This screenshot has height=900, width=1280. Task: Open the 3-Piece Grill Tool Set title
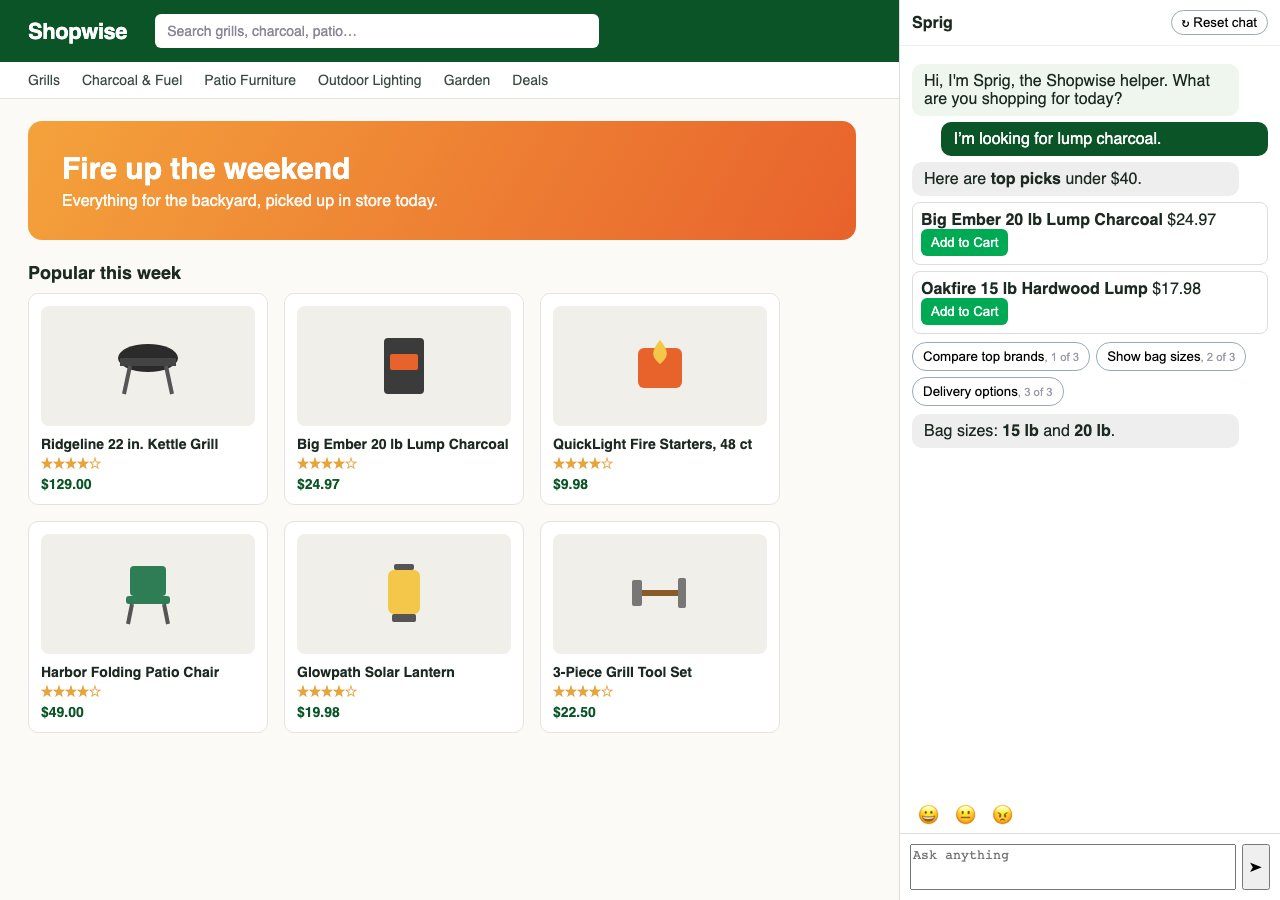tap(622, 672)
